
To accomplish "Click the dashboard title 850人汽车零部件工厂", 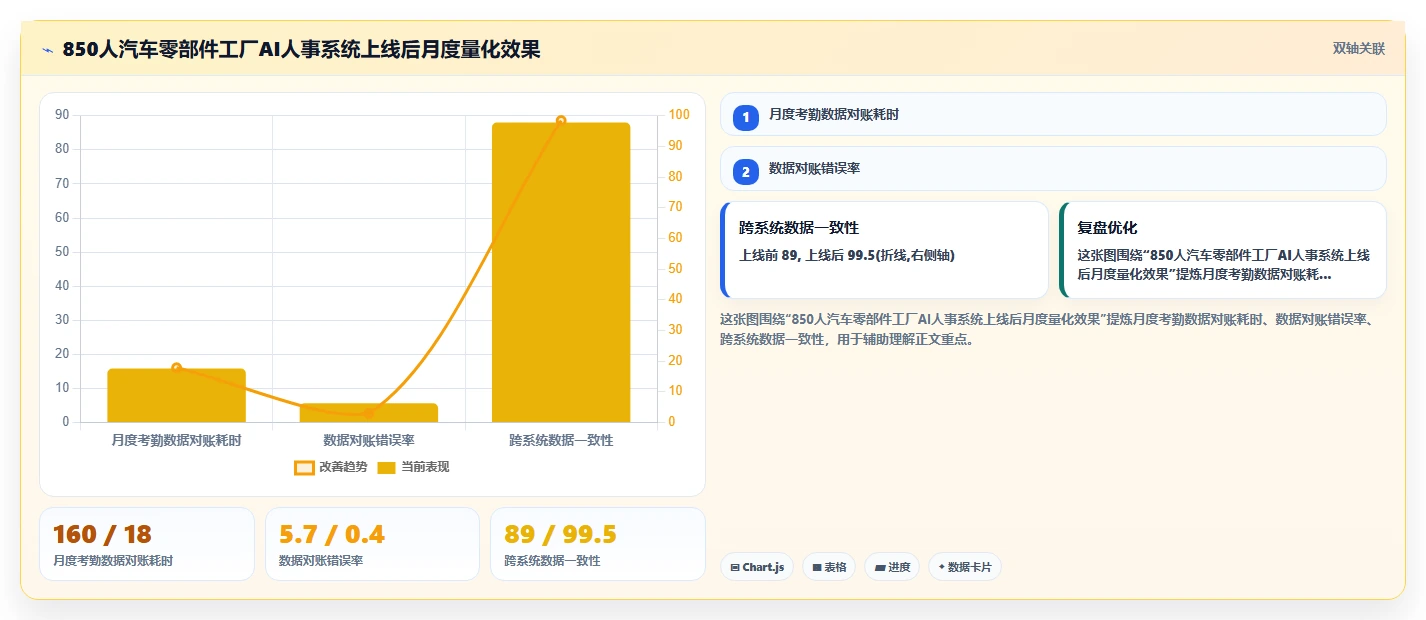I will tap(301, 49).
